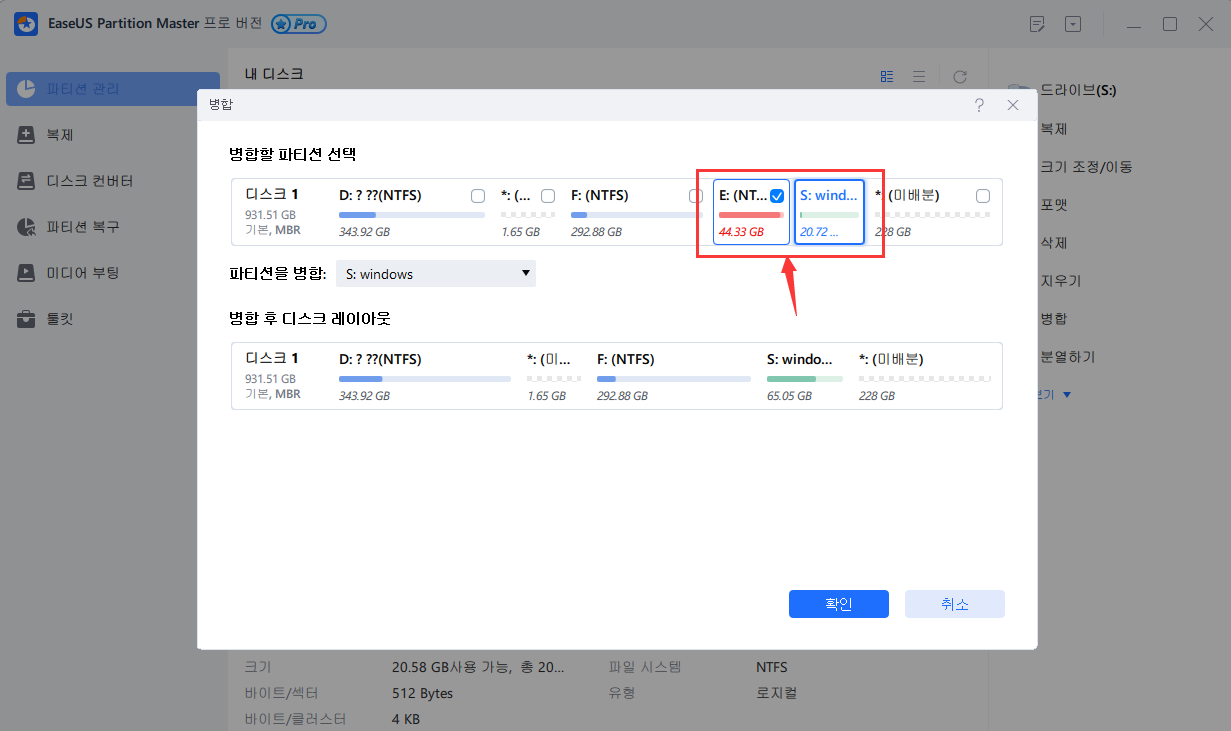Switch to list view of disks
The image size is (1231, 731).
coord(919,75)
